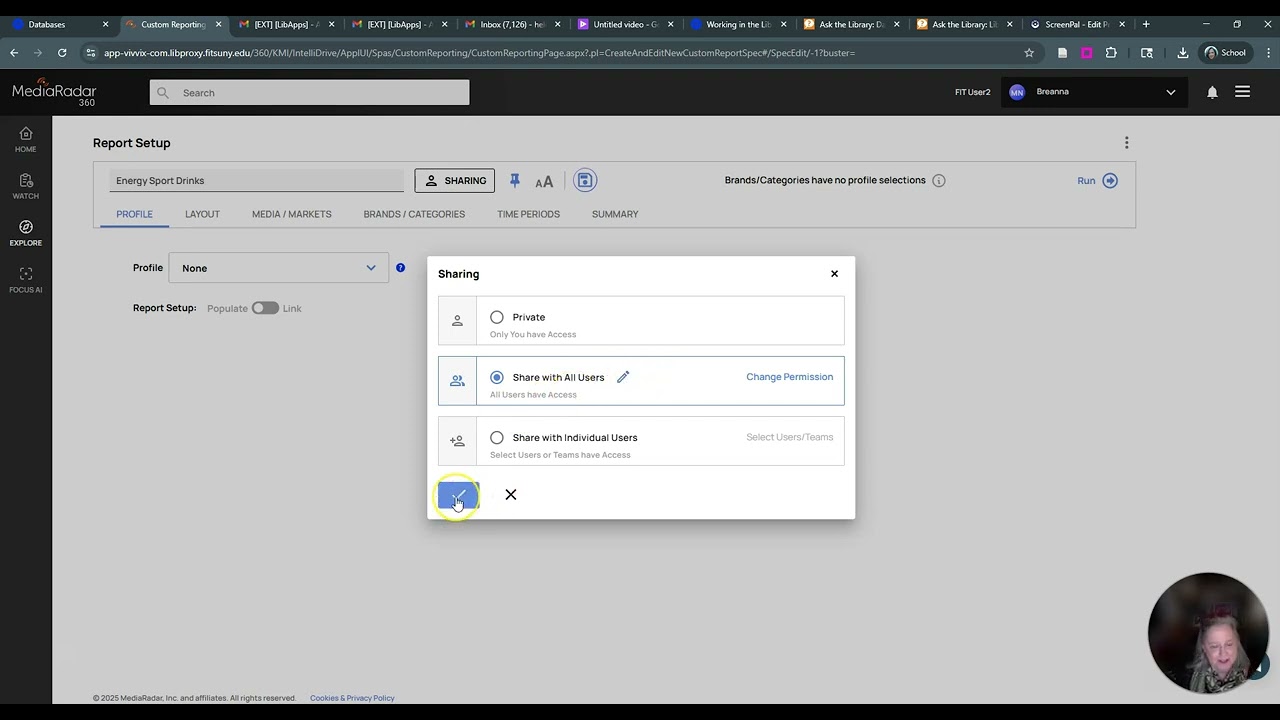Switch to the Time Periods tab

528,214
